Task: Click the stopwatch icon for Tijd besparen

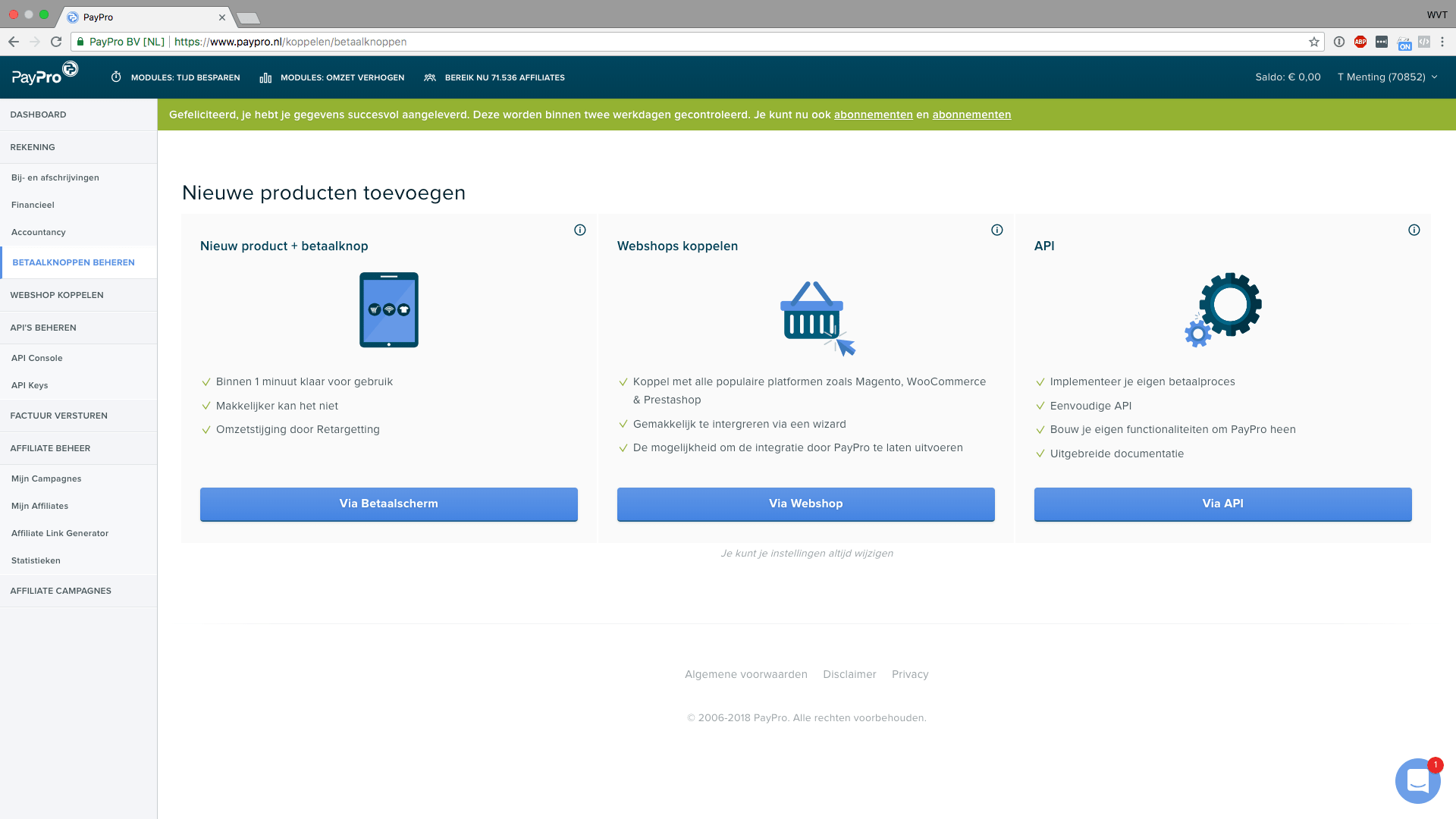Action: click(x=116, y=77)
